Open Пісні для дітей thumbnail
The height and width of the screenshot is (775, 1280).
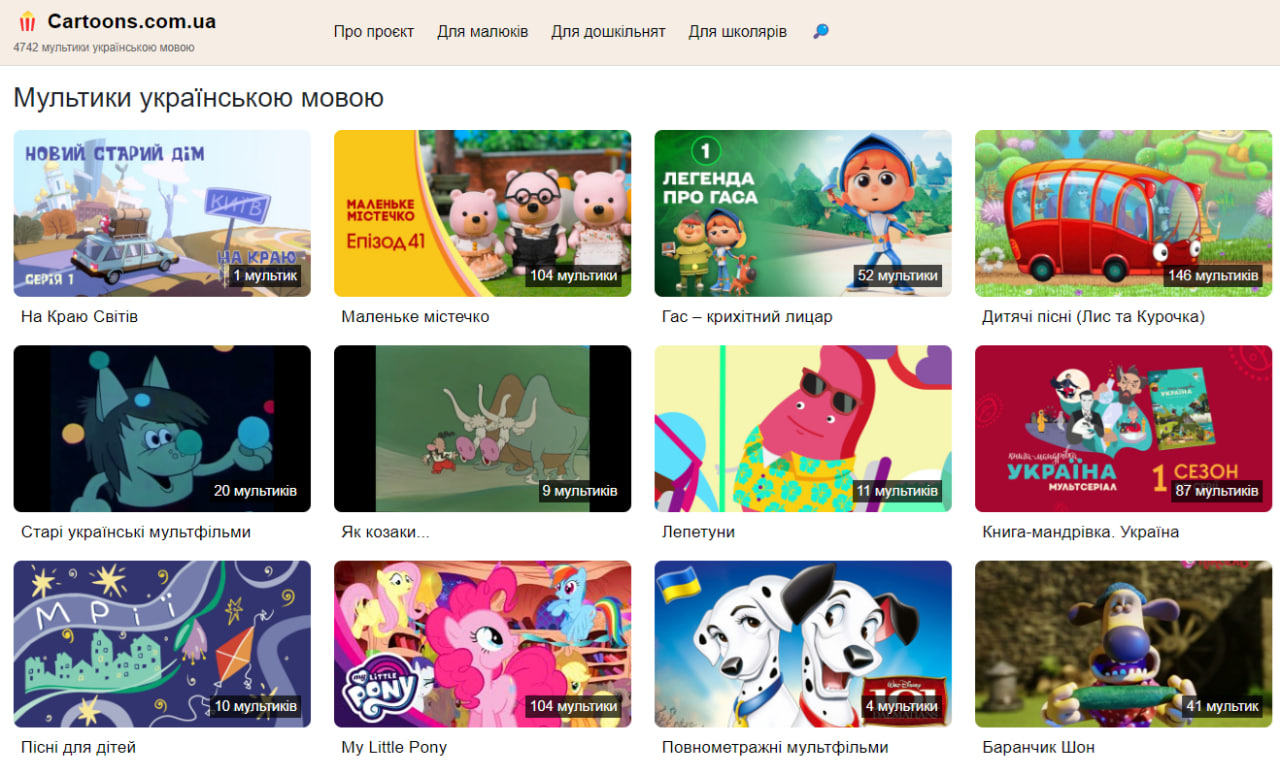click(162, 644)
